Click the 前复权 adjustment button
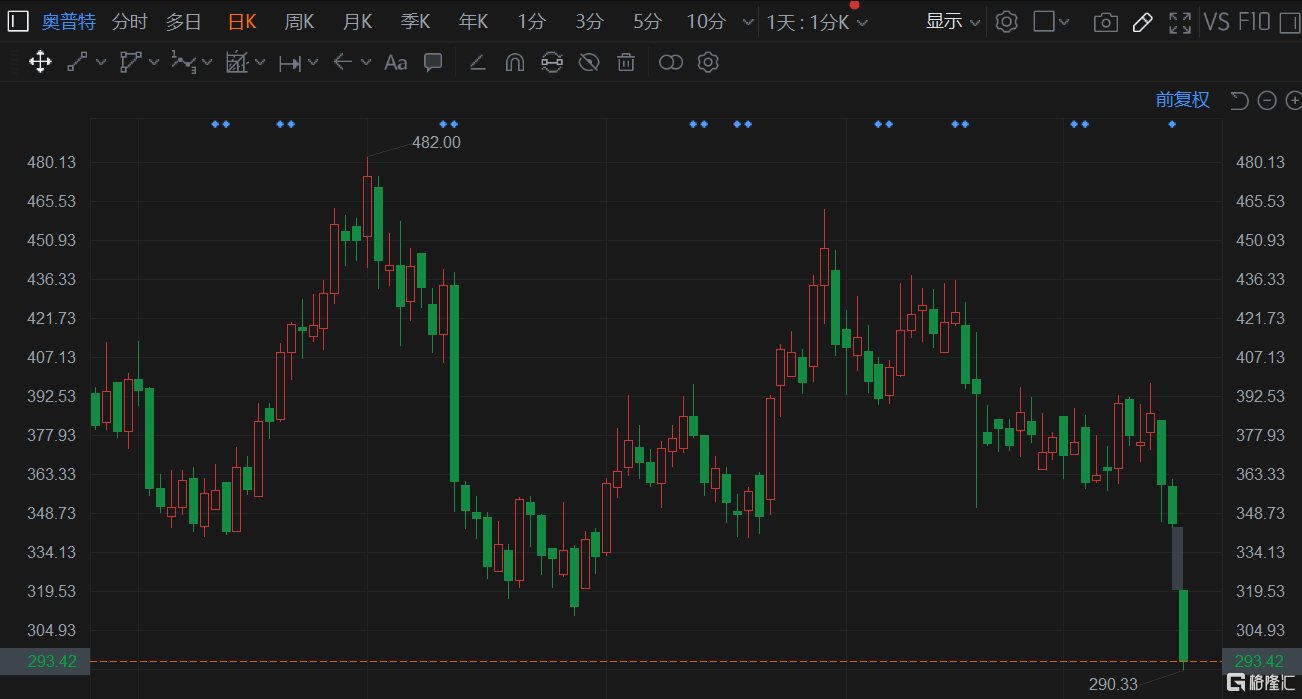Image resolution: width=1302 pixels, height=699 pixels. pos(1182,100)
